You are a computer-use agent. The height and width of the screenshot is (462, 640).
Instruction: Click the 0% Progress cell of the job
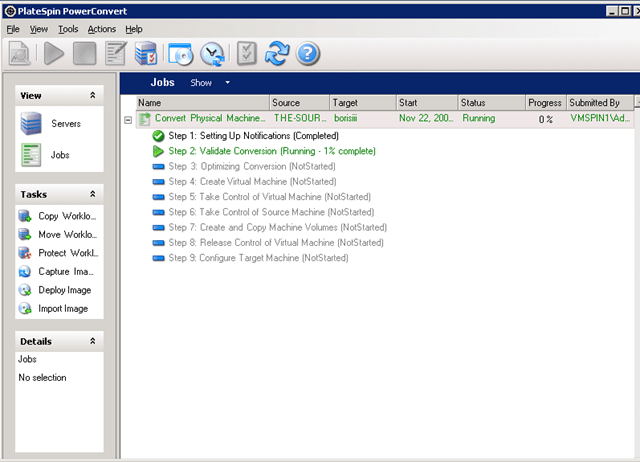[x=546, y=119]
